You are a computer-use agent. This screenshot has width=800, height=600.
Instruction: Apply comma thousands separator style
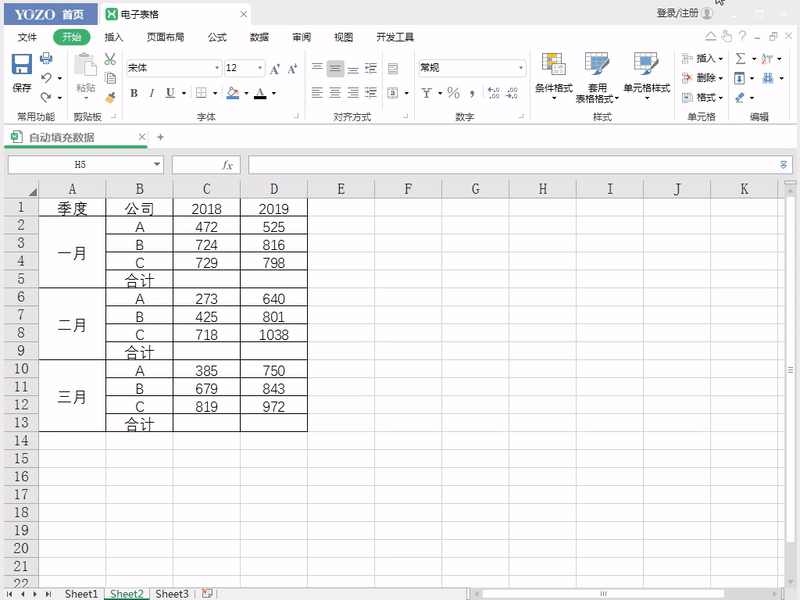[x=472, y=93]
